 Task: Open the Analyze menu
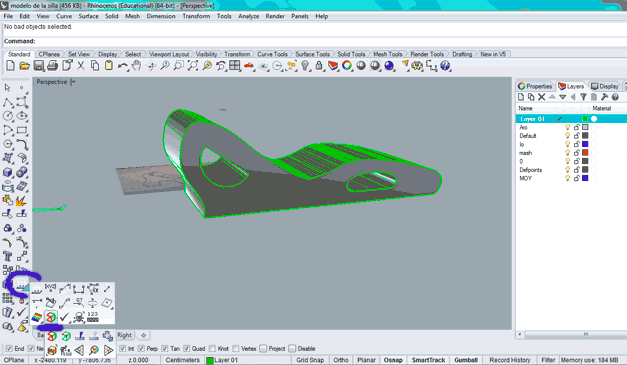(248, 16)
